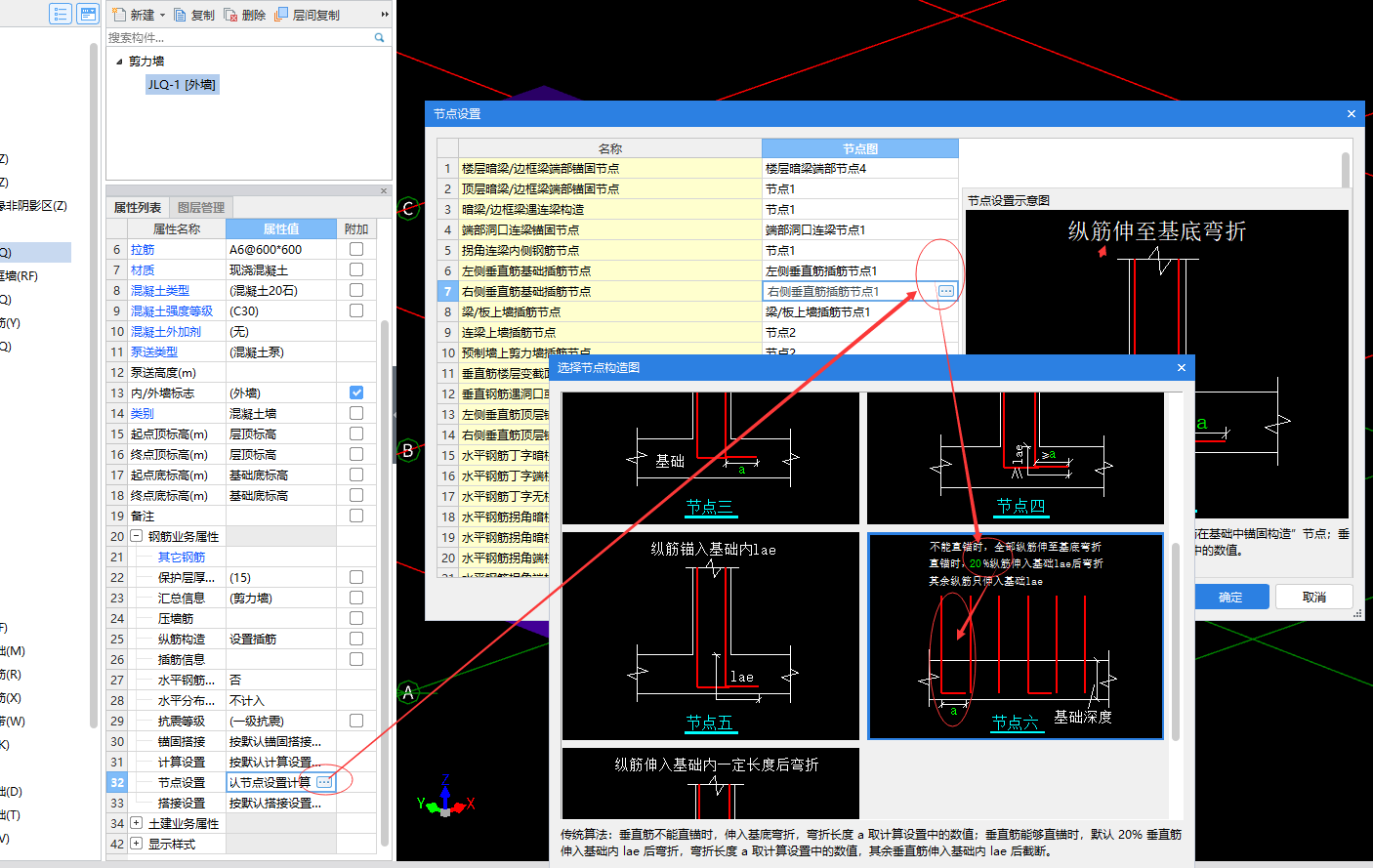The width and height of the screenshot is (1373, 868).
Task: Expand 土建业务属性 group
Action: (x=137, y=823)
